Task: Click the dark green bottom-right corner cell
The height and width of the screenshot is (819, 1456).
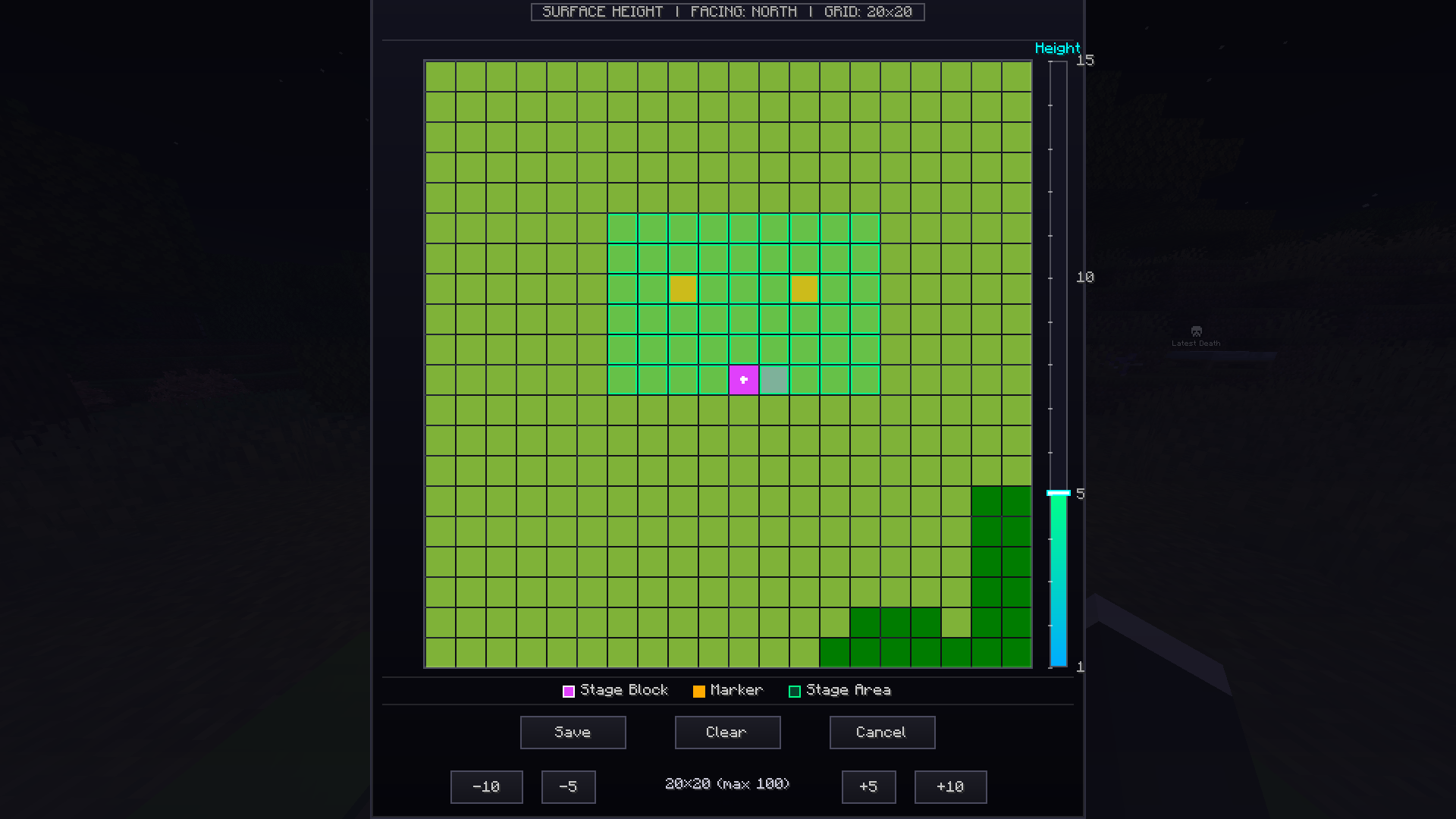Action: pyautogui.click(x=1016, y=653)
